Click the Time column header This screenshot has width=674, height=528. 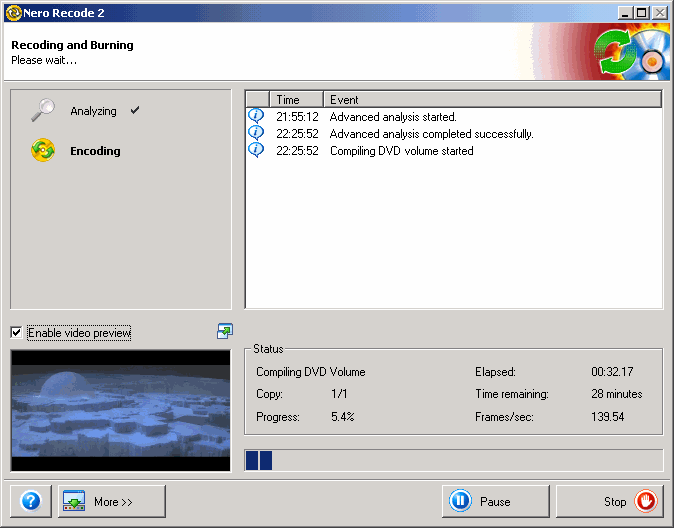pyautogui.click(x=288, y=100)
